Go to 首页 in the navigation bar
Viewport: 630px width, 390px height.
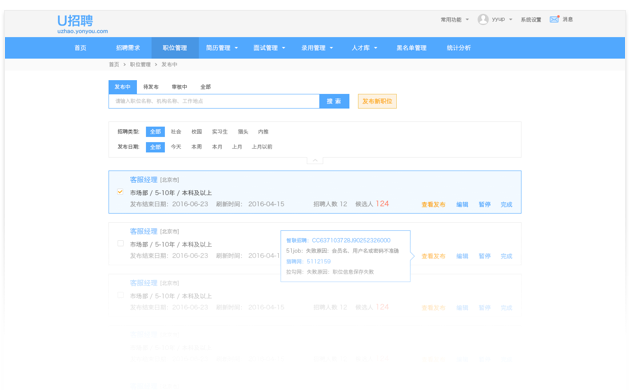[80, 48]
